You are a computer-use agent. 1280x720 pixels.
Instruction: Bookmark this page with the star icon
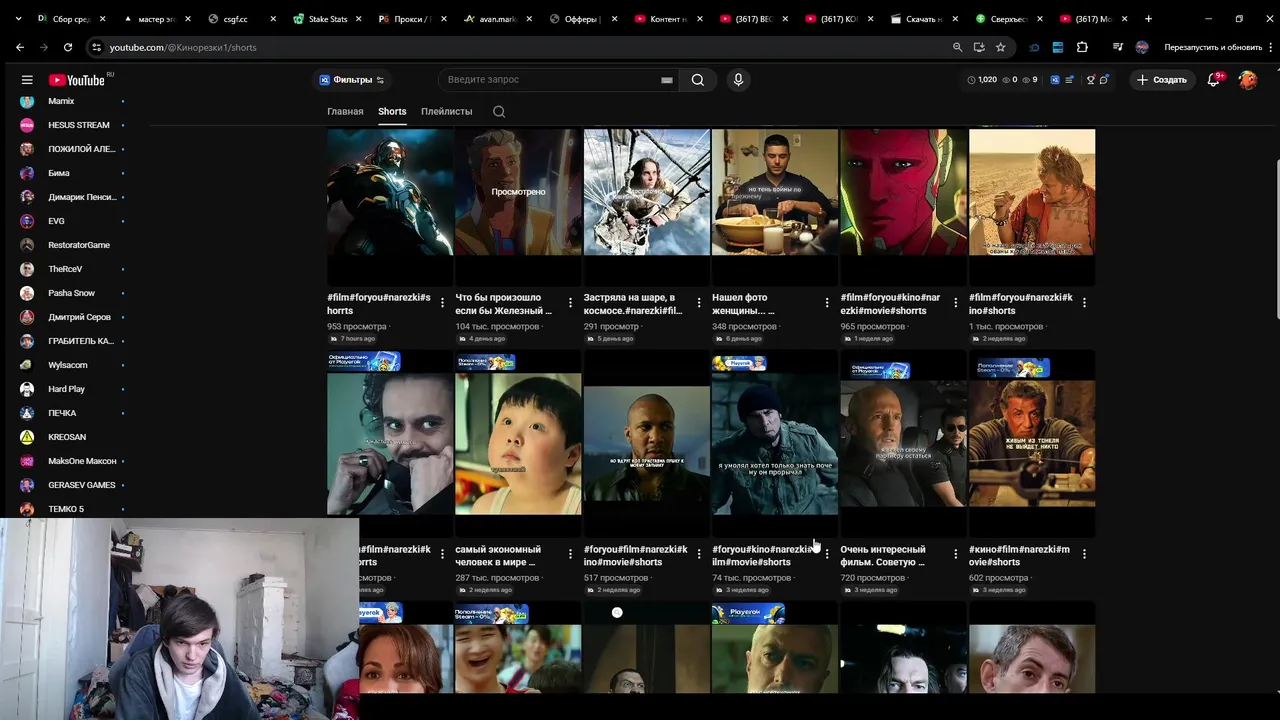coord(1000,47)
